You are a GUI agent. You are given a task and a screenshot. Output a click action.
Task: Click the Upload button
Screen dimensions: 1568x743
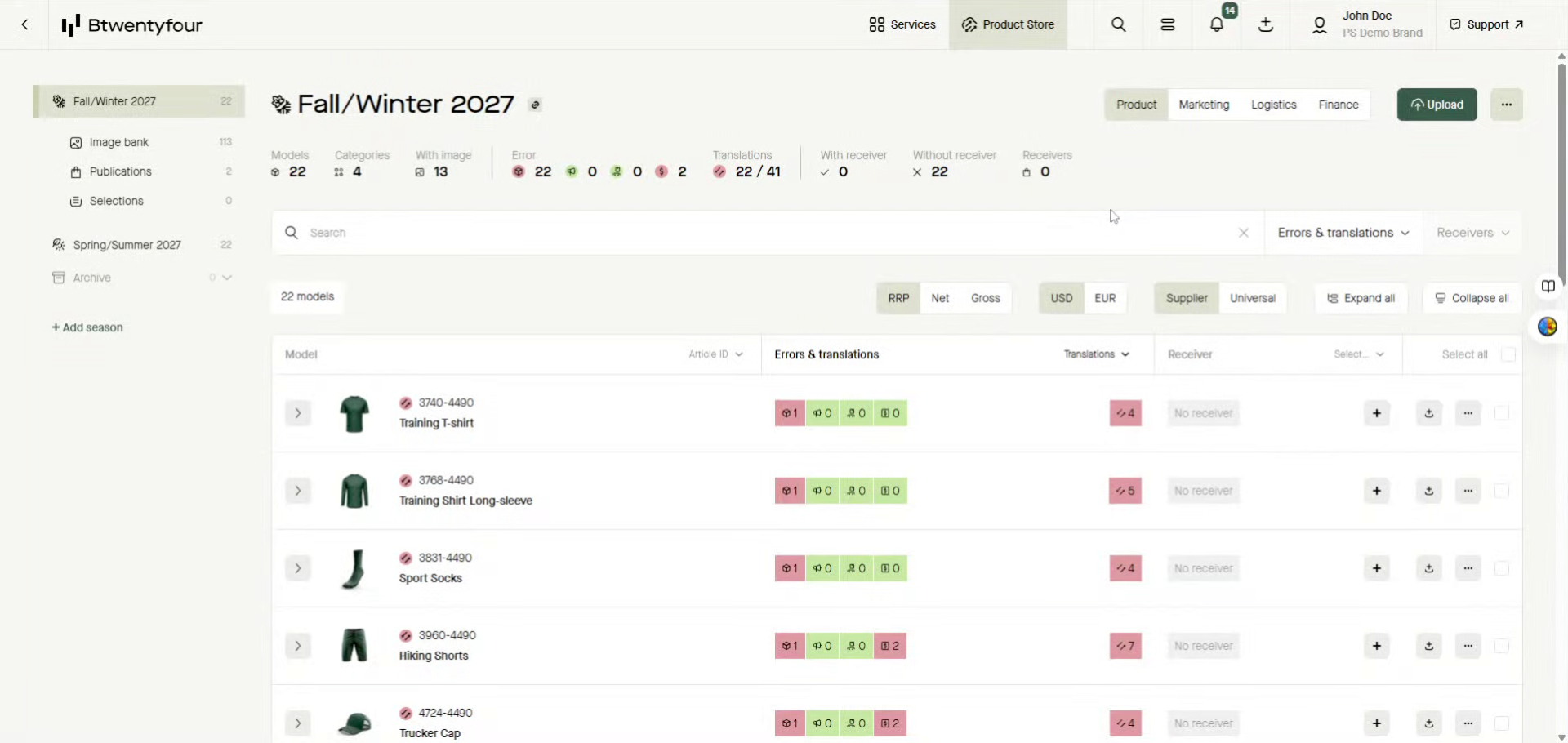point(1437,105)
